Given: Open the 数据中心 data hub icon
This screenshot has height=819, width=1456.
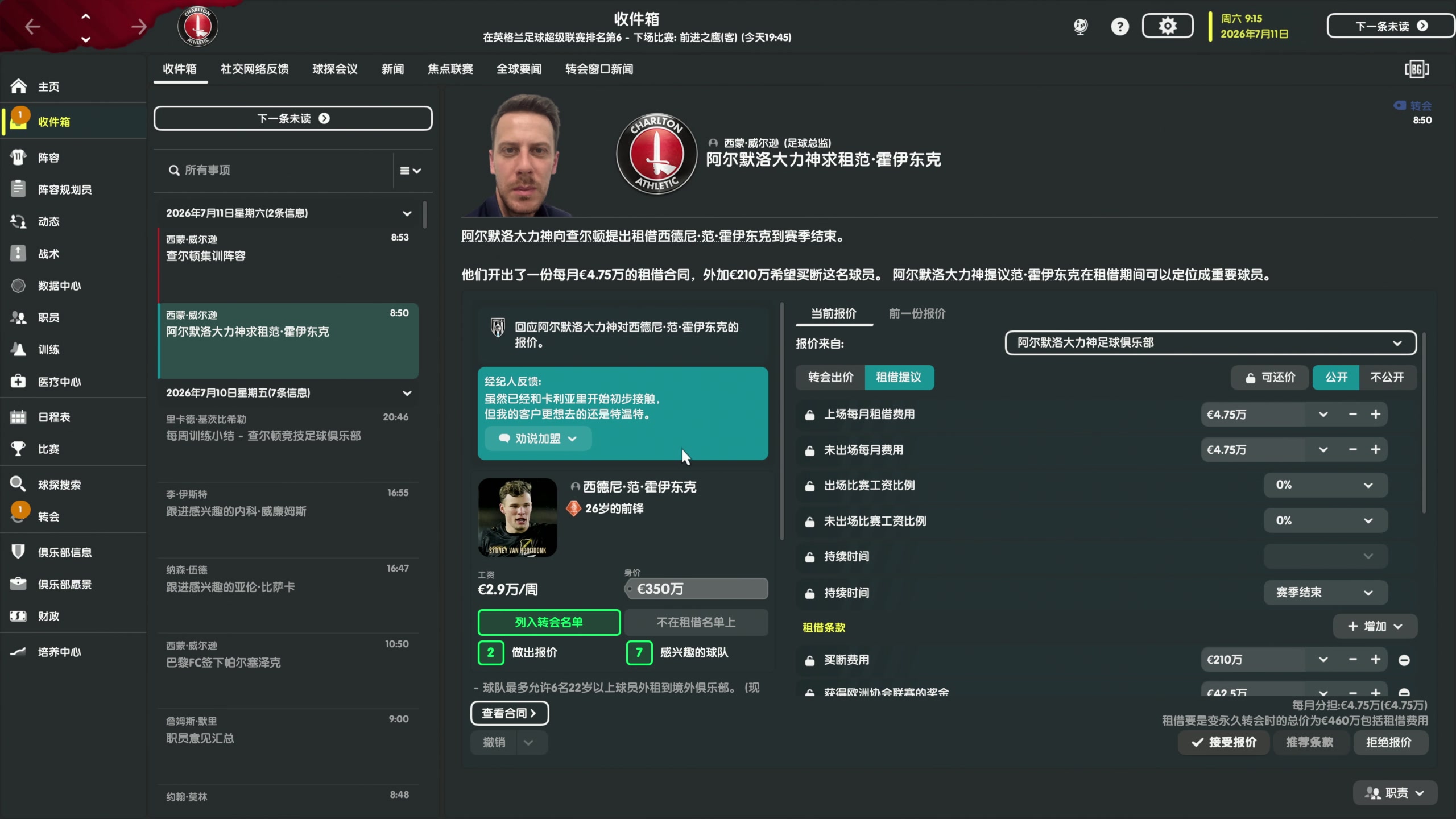Looking at the screenshot, I should 18,286.
